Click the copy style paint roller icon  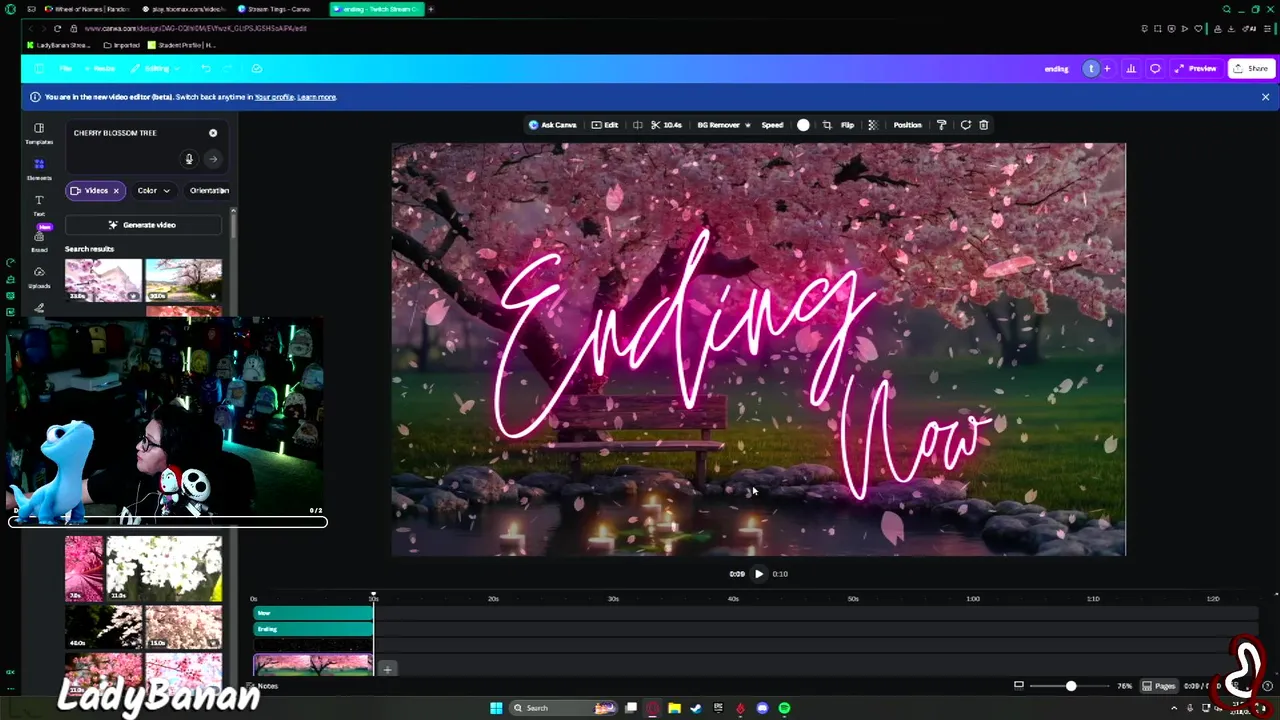(941, 125)
